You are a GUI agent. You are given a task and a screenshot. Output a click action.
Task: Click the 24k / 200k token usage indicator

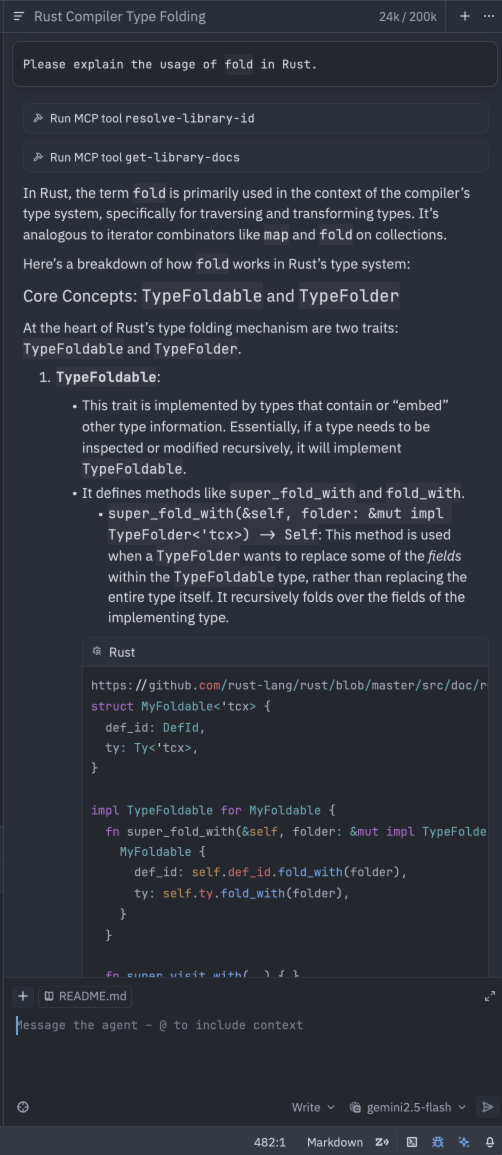(x=408, y=16)
